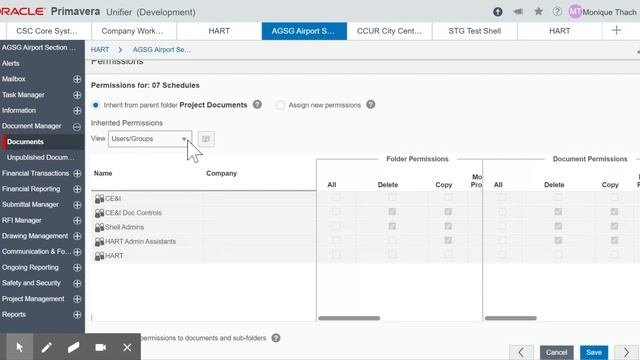
Task: Open Monique Thach user avatar menu
Action: point(575,12)
